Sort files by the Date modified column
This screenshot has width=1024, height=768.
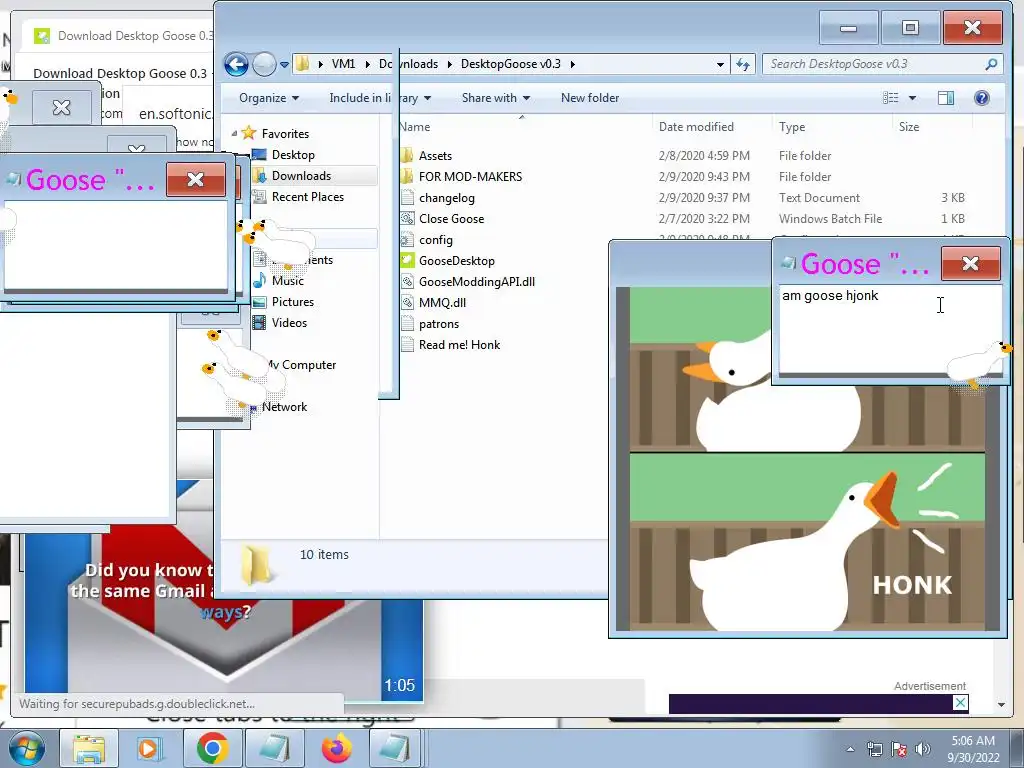[696, 127]
